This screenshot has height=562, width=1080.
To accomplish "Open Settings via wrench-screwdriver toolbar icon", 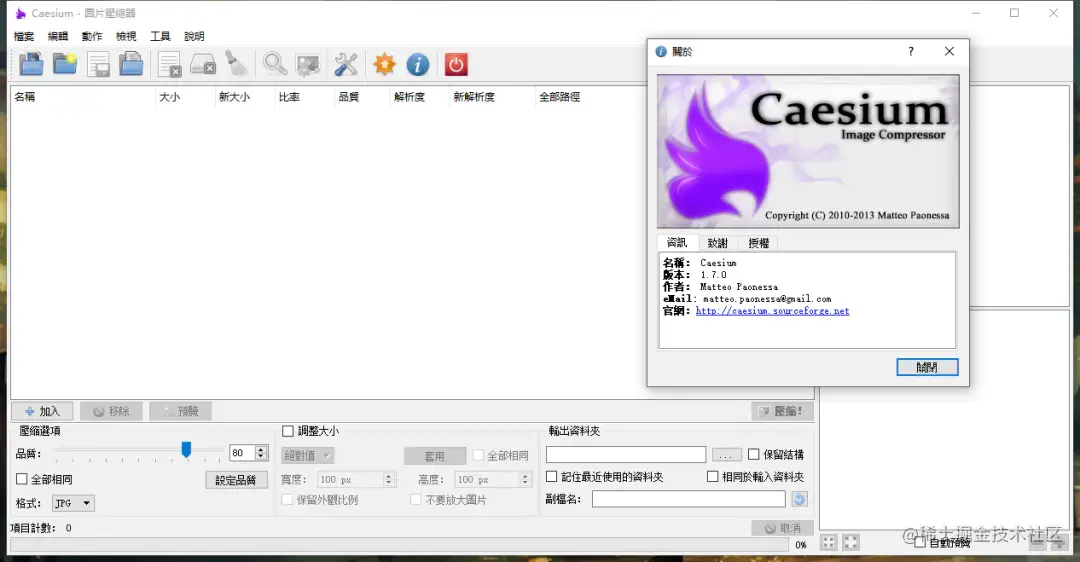I will 346,64.
